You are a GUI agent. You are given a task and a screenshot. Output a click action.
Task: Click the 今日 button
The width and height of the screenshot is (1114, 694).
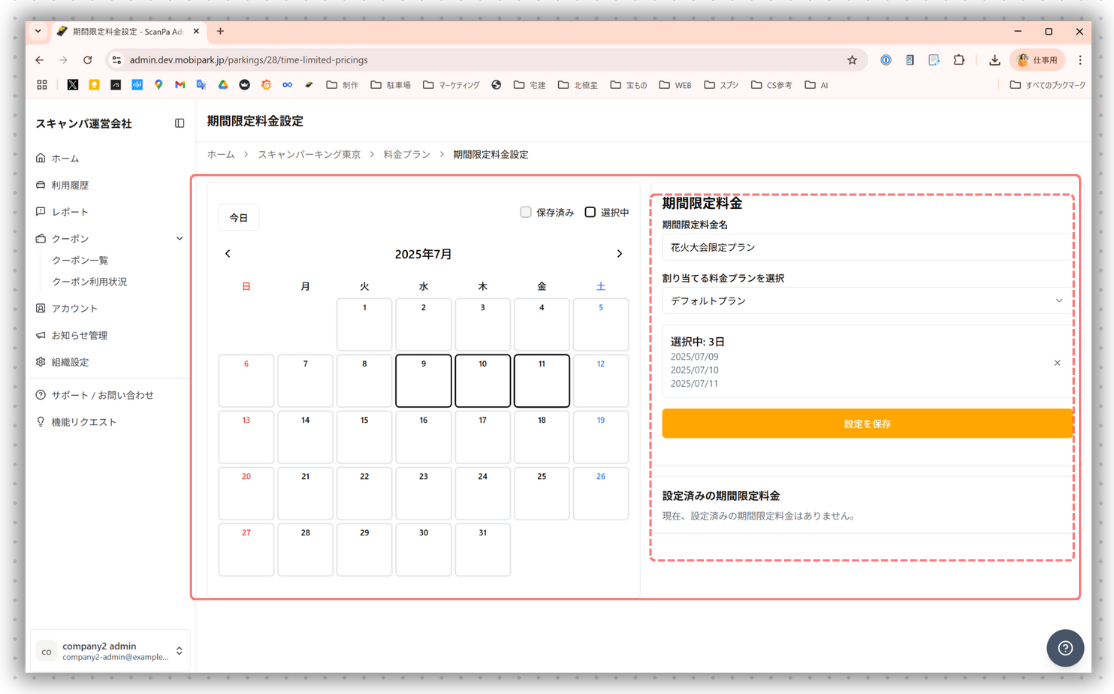(x=239, y=218)
